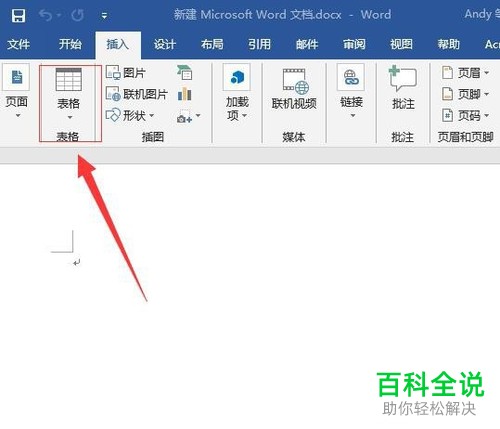The height and width of the screenshot is (429, 500).
Task: Open the 页脚 footer menu
Action: tap(465, 94)
